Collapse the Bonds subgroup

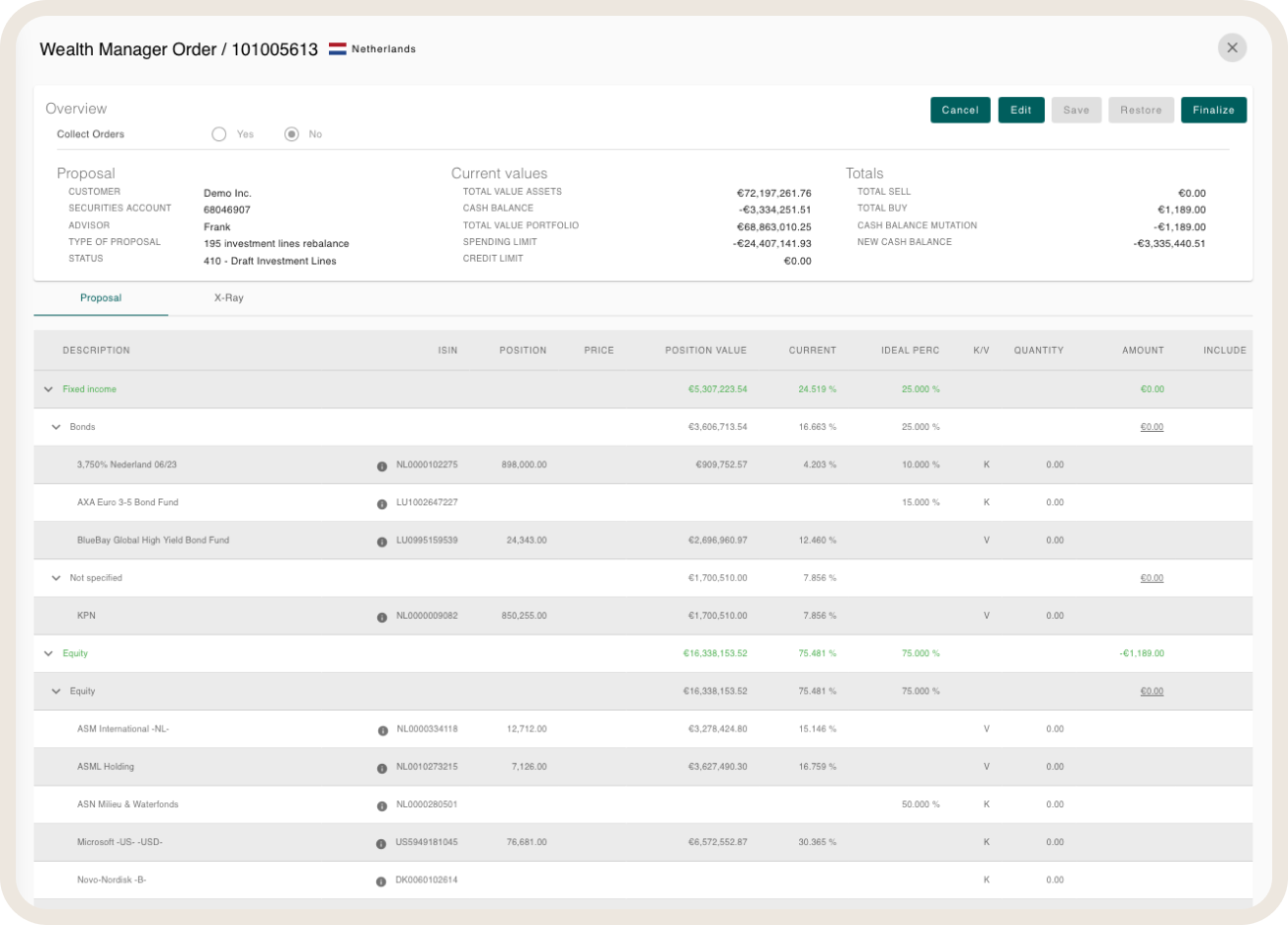click(56, 427)
